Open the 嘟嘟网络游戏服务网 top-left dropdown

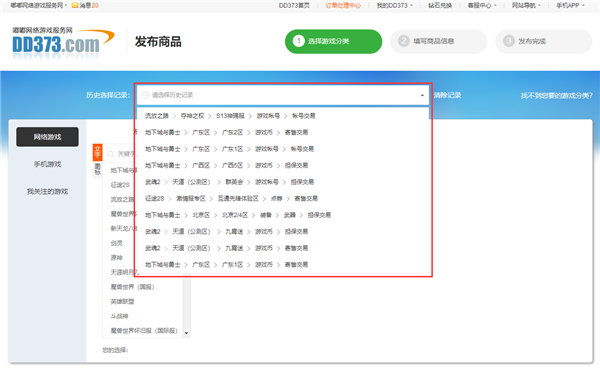point(39,5)
